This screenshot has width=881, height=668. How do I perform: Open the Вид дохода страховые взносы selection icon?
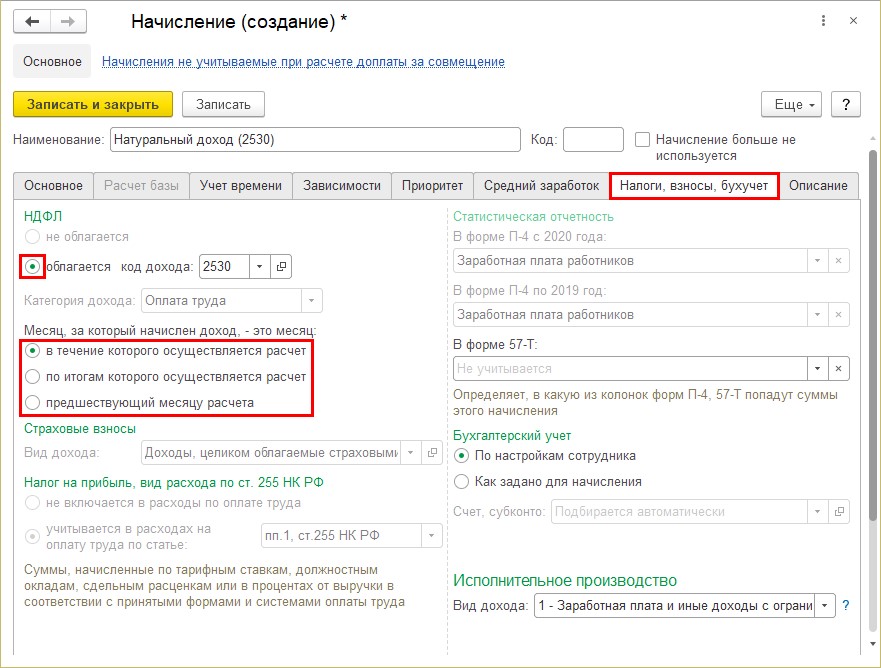[x=432, y=453]
